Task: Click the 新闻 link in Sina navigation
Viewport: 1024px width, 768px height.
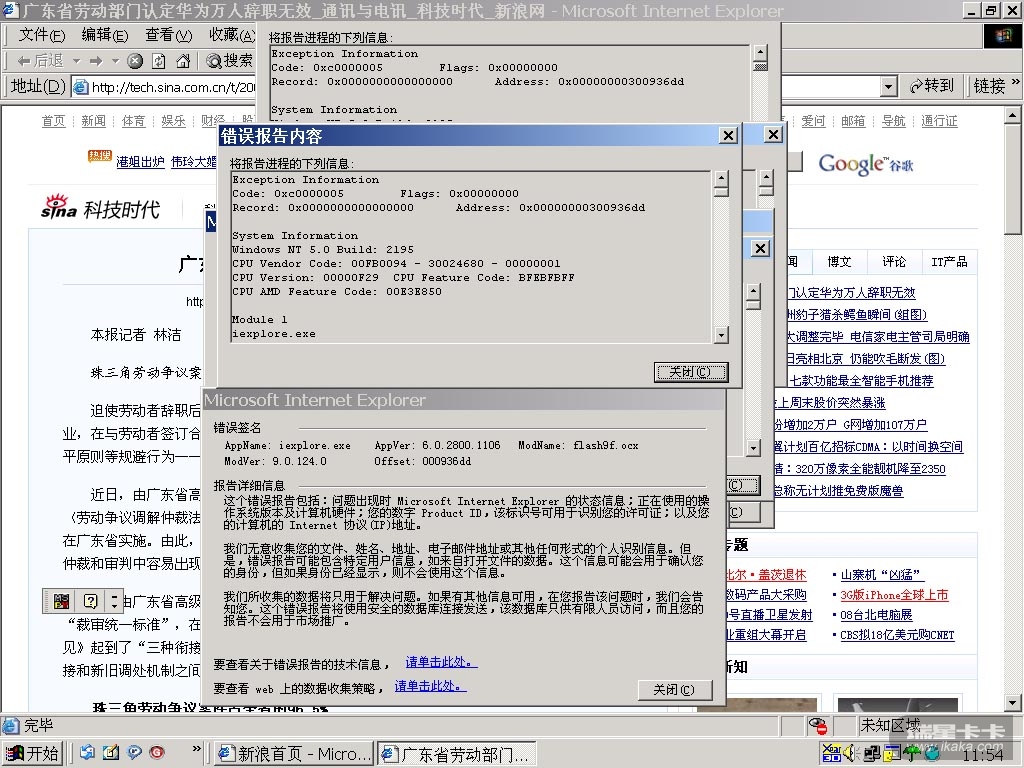Action: click(x=93, y=121)
